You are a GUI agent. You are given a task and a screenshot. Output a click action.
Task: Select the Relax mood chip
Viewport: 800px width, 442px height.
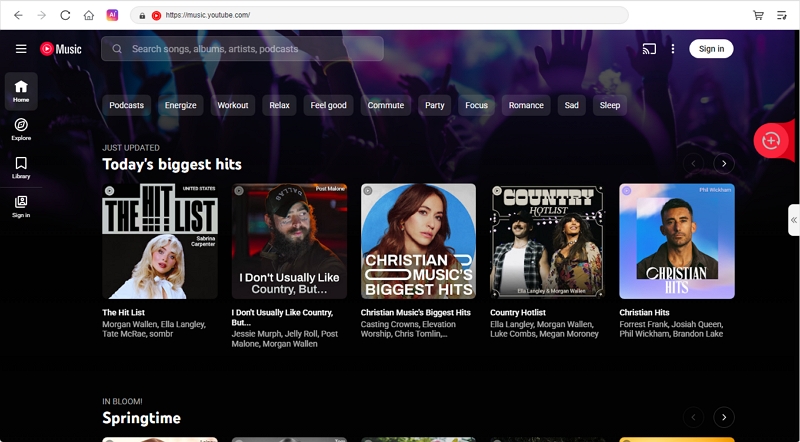(280, 105)
